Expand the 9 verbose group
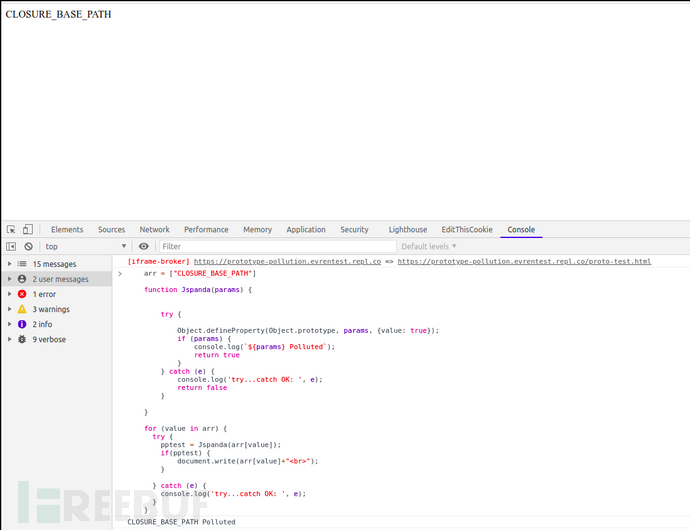This screenshot has height=530, width=690. click(10, 339)
